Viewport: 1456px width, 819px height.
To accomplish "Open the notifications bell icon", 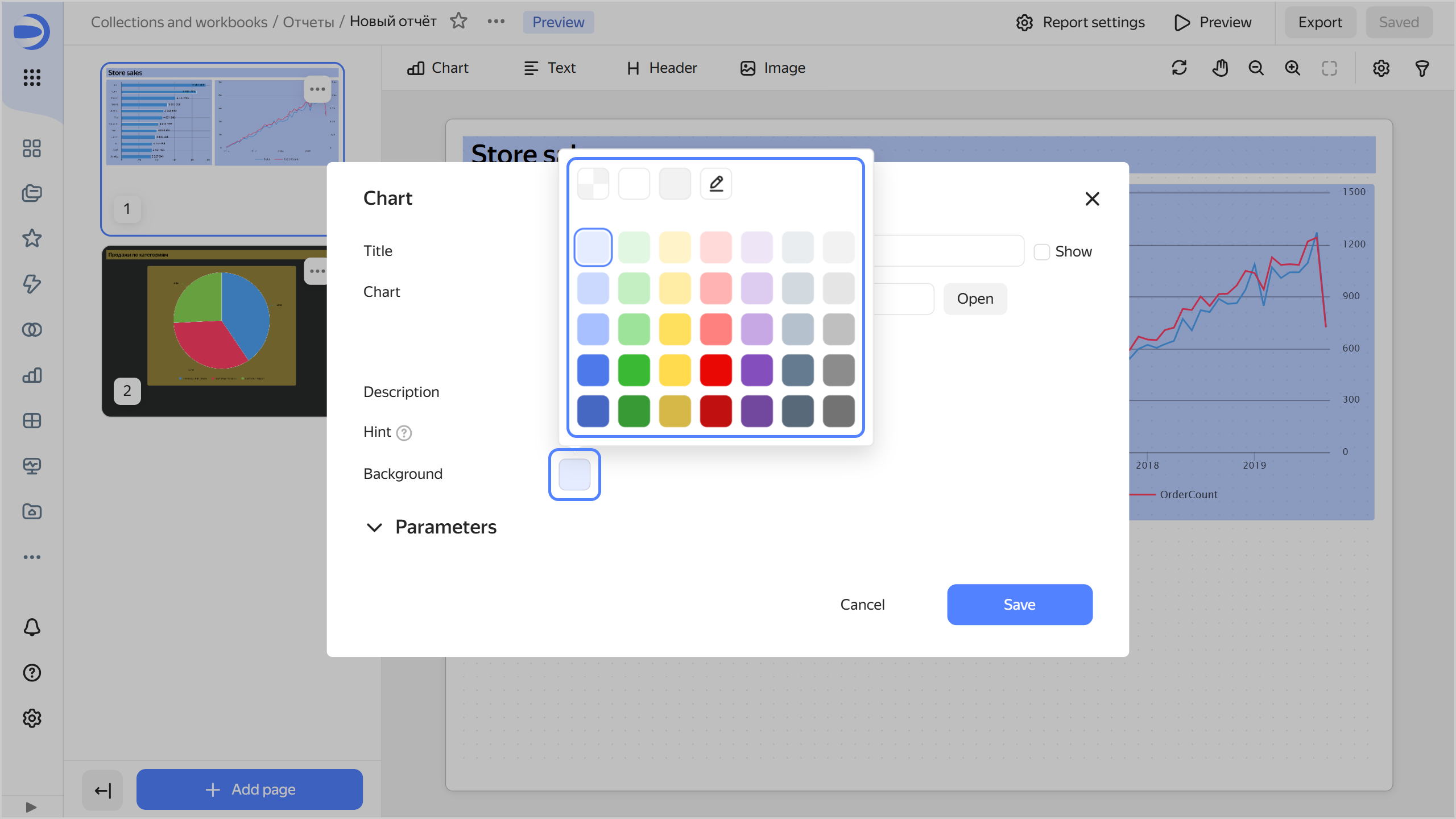I will coord(32,627).
